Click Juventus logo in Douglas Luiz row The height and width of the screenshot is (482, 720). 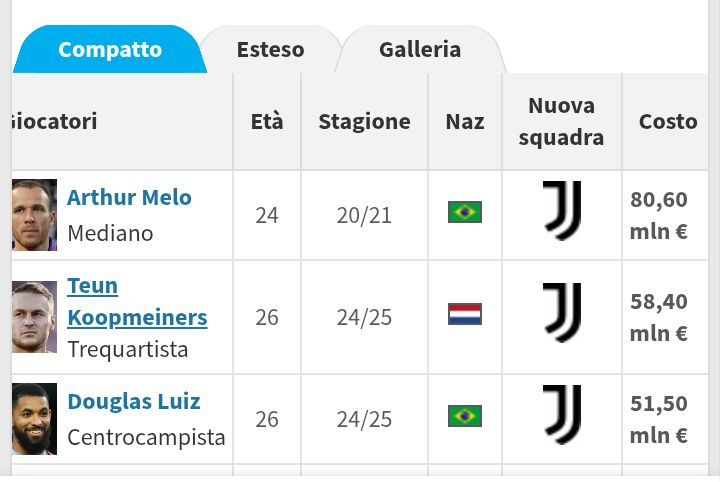tap(561, 415)
